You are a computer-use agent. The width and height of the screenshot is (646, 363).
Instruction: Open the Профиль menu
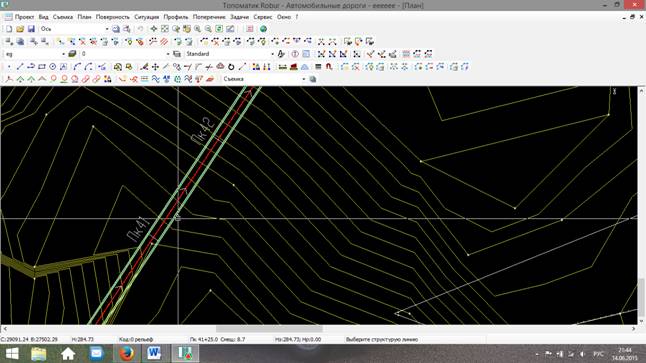(x=176, y=17)
